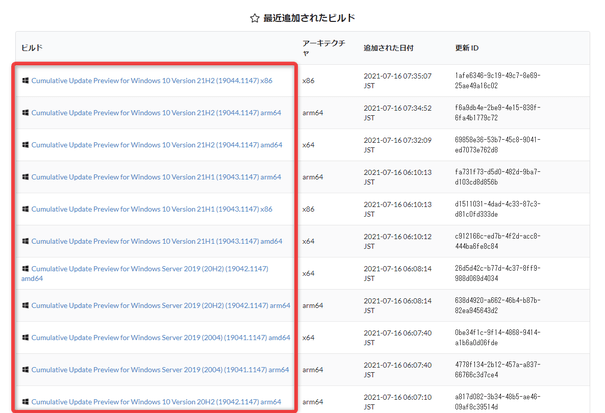Click Windows logo of 21H2 (19044.1147) arm64 row
Screen dimensions: 605x413
25,112
